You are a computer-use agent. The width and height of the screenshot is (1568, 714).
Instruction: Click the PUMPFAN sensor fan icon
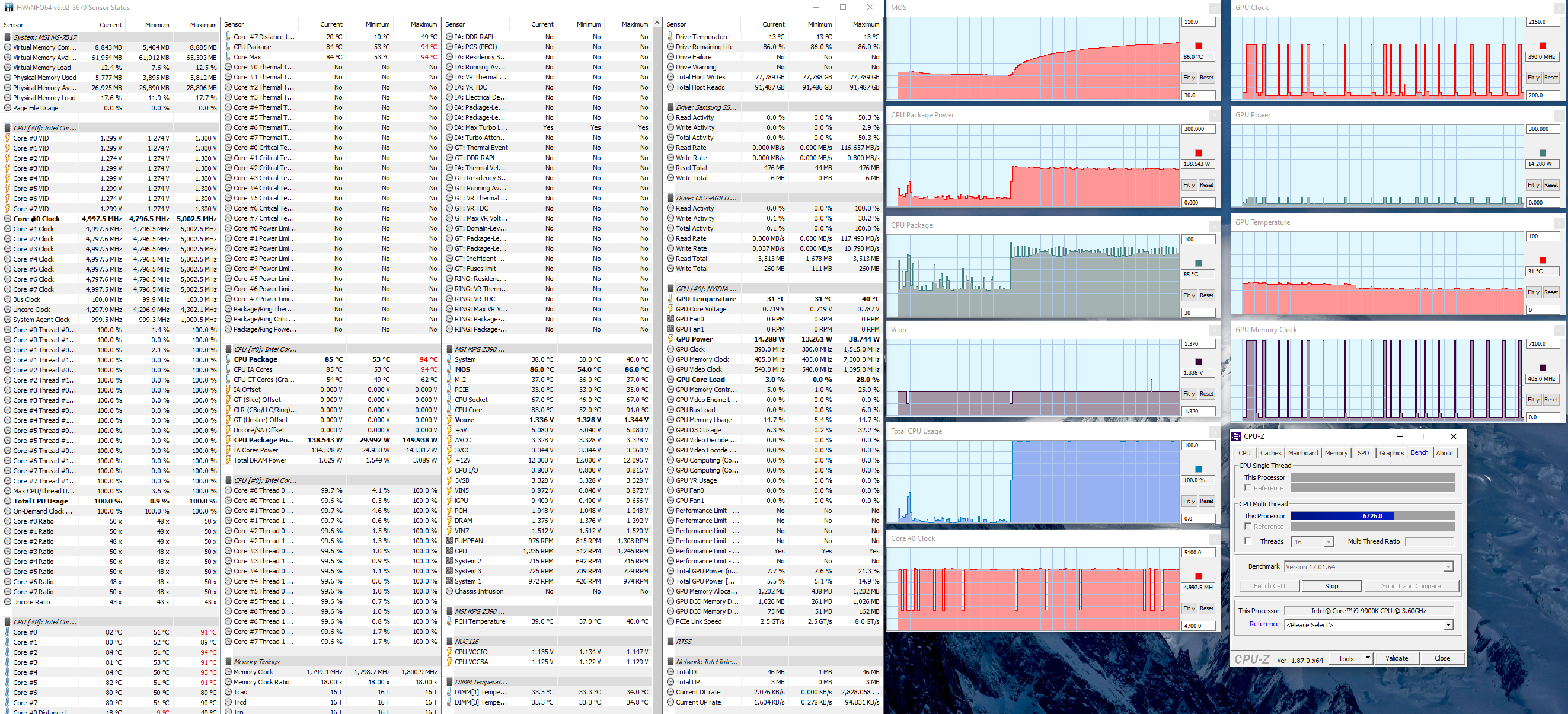449,540
